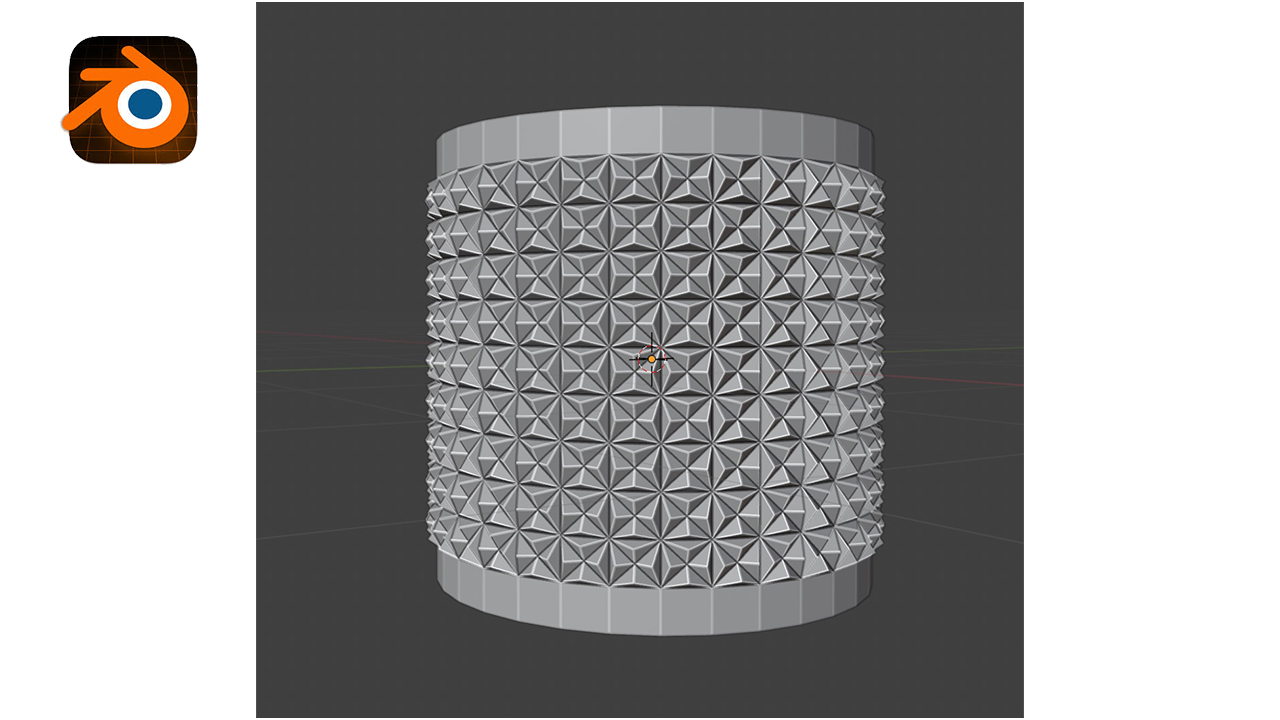Click the blue center of the Blender logo
Viewport: 1280px width, 720px height.
coord(146,104)
